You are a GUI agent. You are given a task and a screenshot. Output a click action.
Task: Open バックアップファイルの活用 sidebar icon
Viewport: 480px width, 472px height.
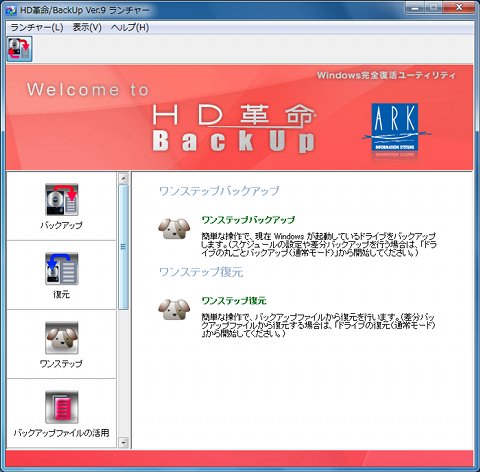[x=62, y=407]
